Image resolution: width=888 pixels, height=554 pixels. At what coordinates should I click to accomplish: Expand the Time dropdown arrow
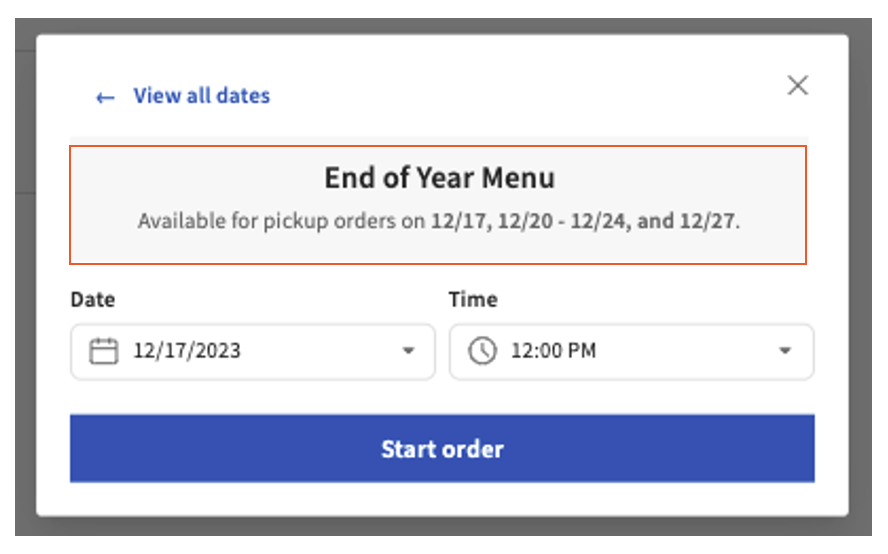[785, 351]
